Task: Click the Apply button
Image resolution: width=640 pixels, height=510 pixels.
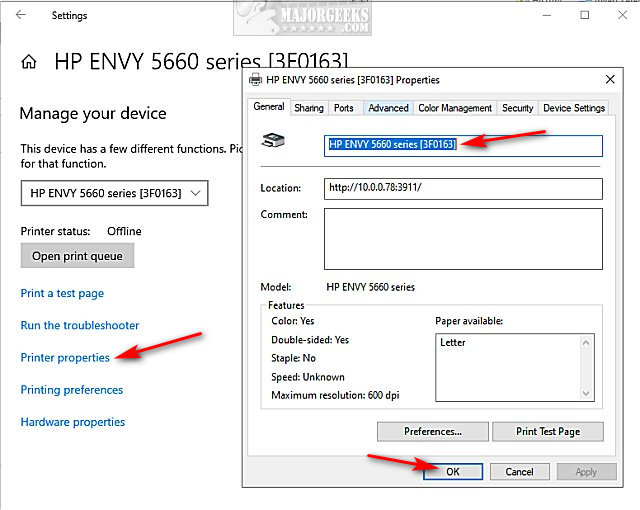Action: [586, 472]
